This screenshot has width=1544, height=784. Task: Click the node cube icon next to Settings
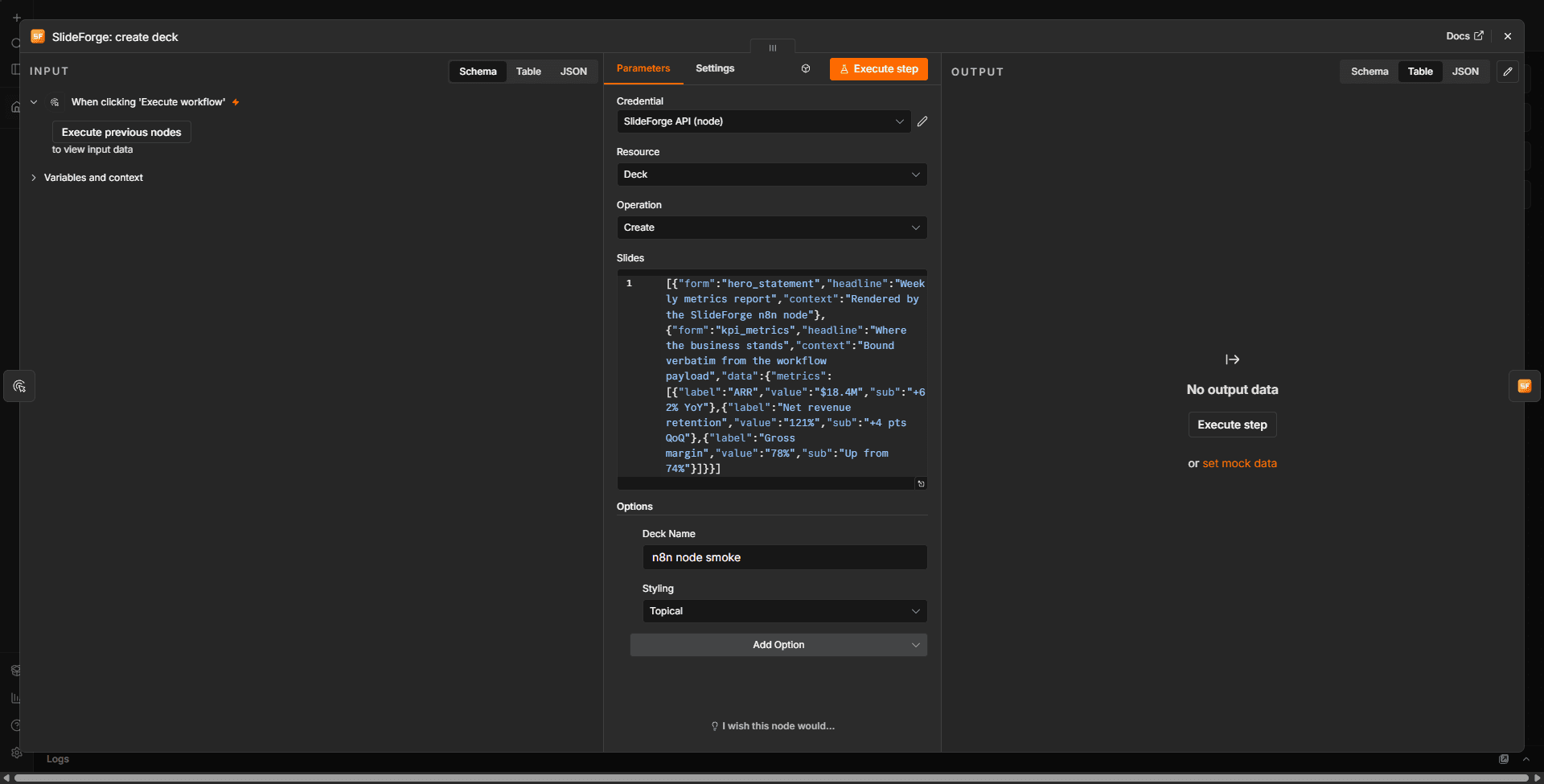pyautogui.click(x=806, y=68)
